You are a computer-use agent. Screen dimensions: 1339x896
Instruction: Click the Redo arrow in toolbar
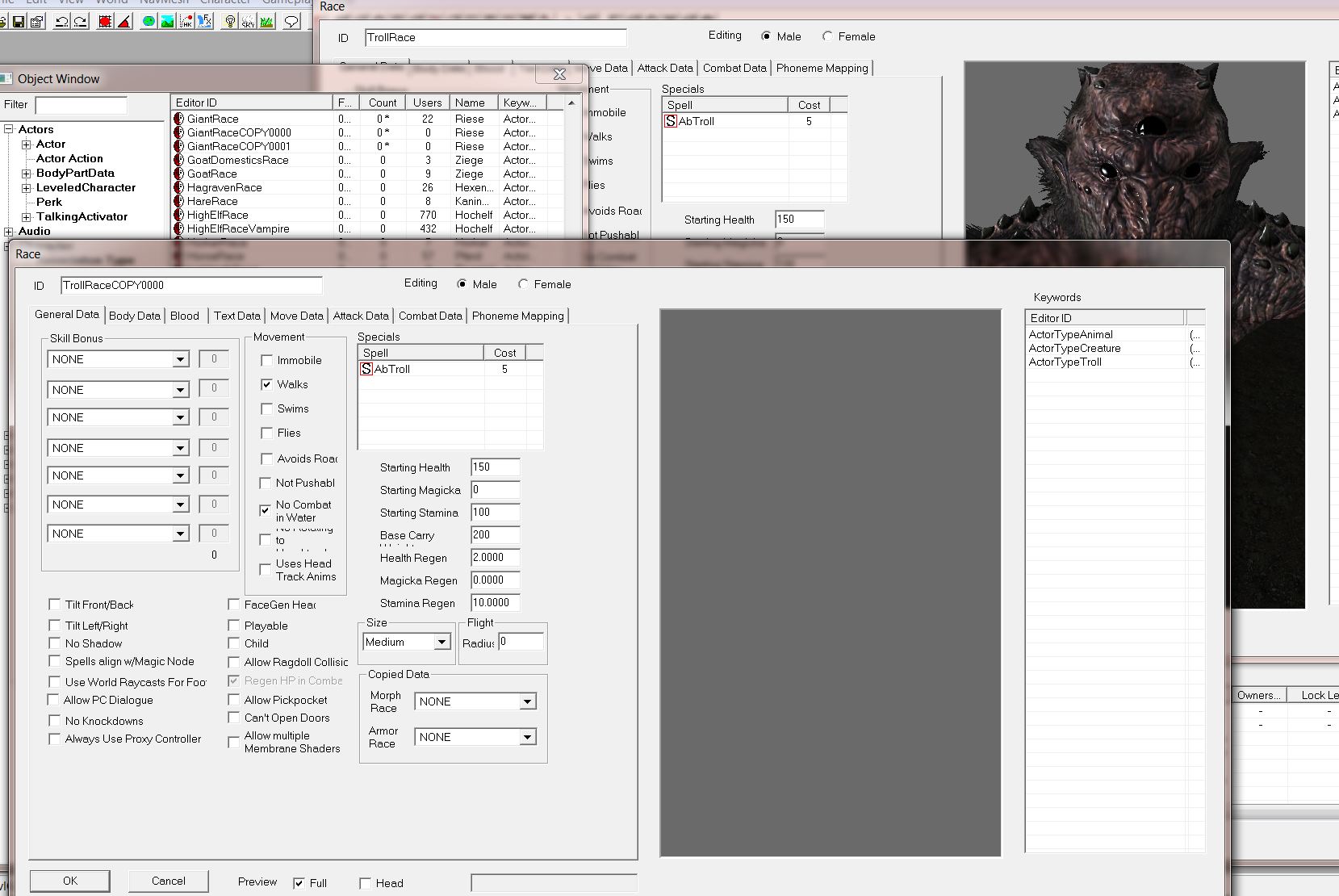81,22
